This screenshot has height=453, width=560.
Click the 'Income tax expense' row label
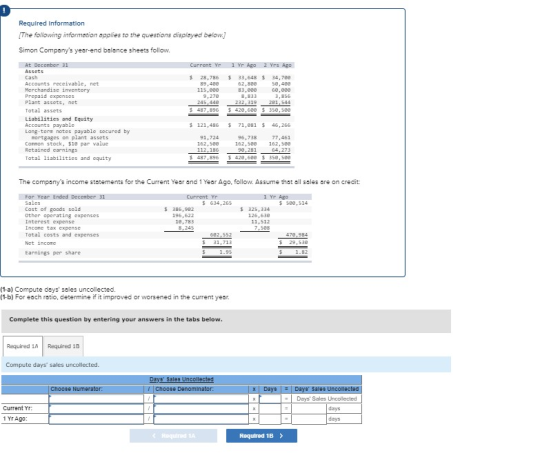point(52,228)
